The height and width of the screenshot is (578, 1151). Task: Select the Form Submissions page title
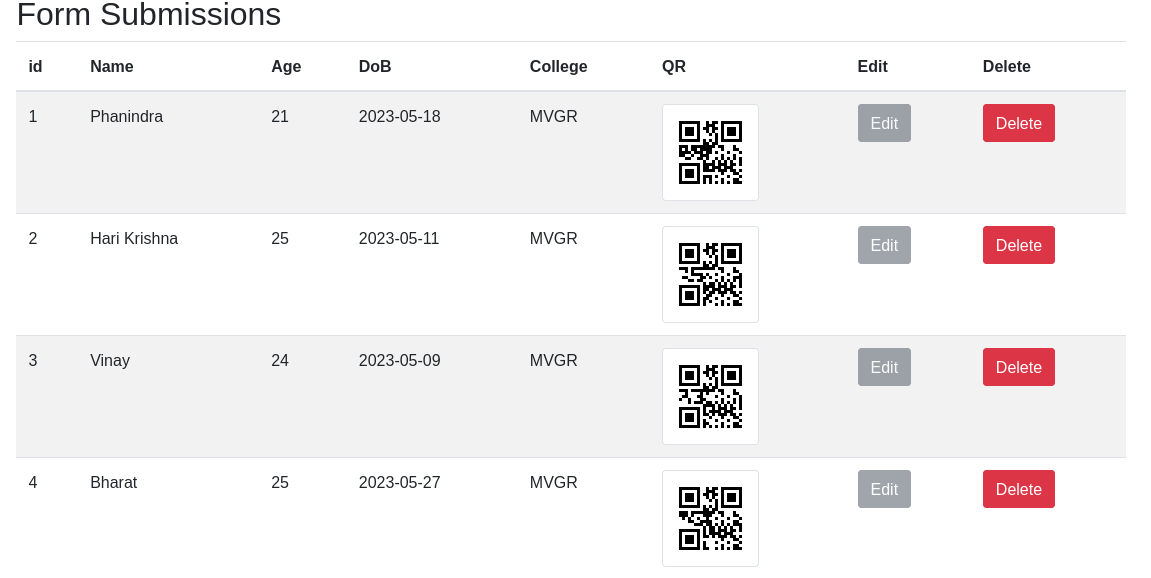click(x=148, y=15)
